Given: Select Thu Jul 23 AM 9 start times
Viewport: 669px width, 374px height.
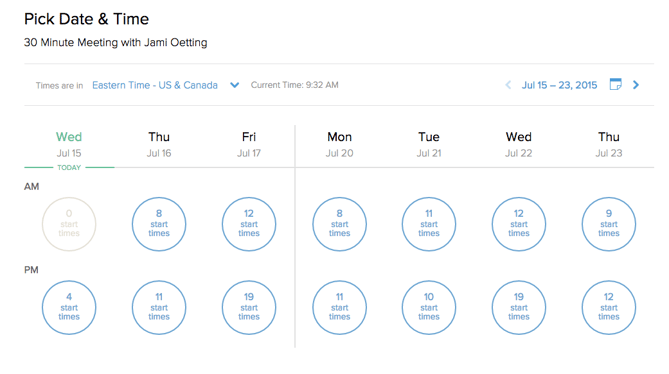Looking at the screenshot, I should click(609, 224).
